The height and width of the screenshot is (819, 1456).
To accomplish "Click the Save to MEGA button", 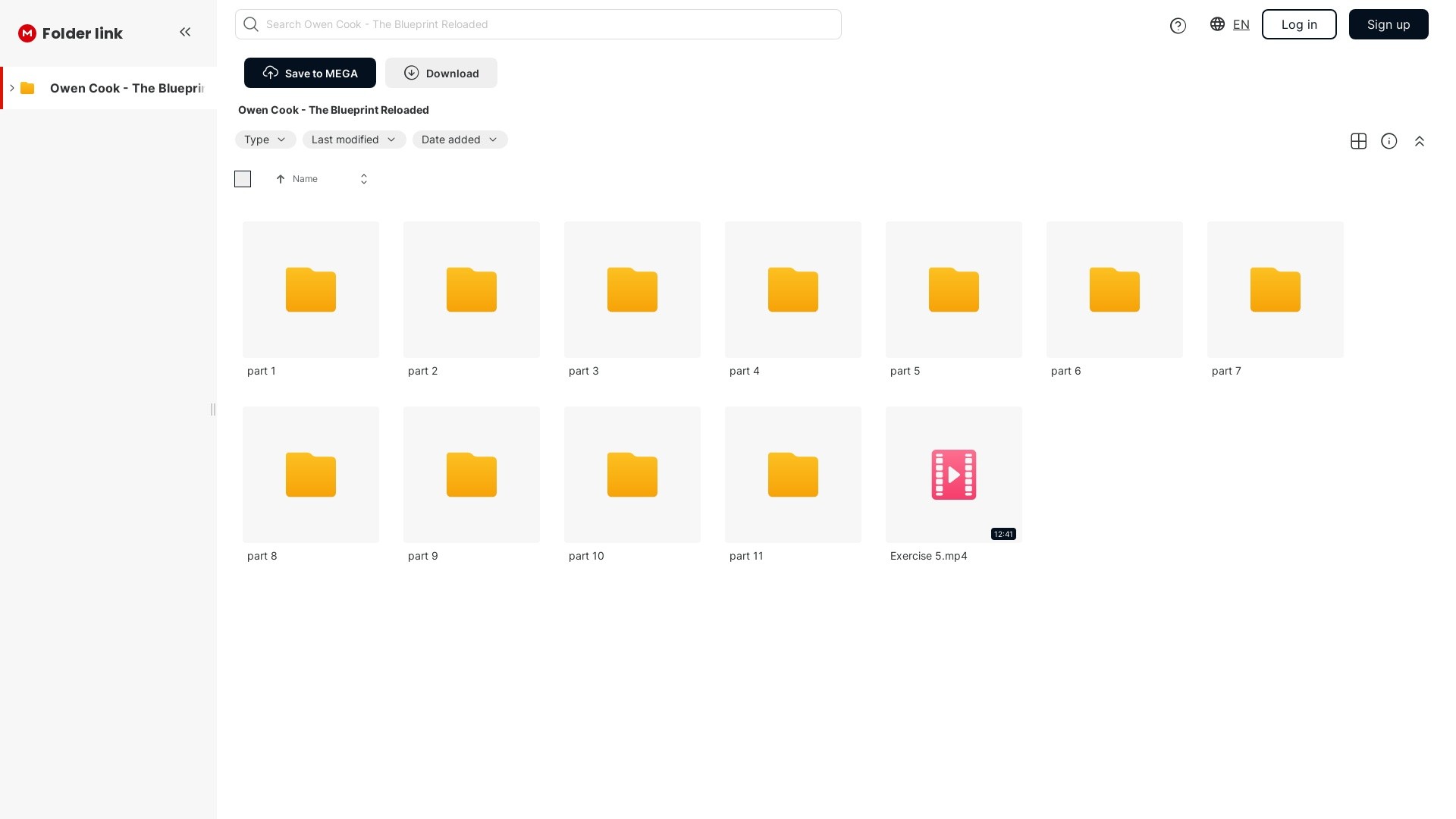I will tap(309, 73).
